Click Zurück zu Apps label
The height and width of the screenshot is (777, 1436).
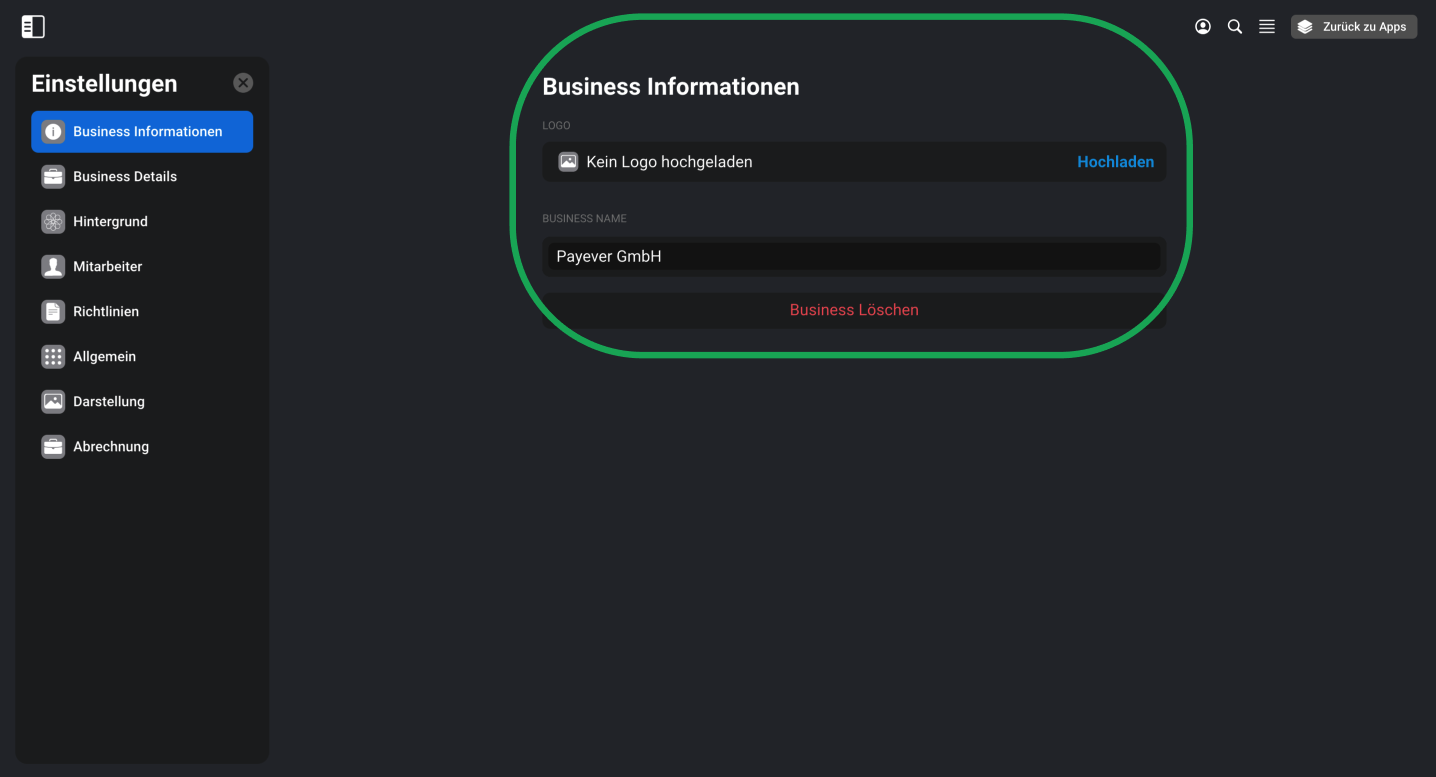click(x=1364, y=27)
